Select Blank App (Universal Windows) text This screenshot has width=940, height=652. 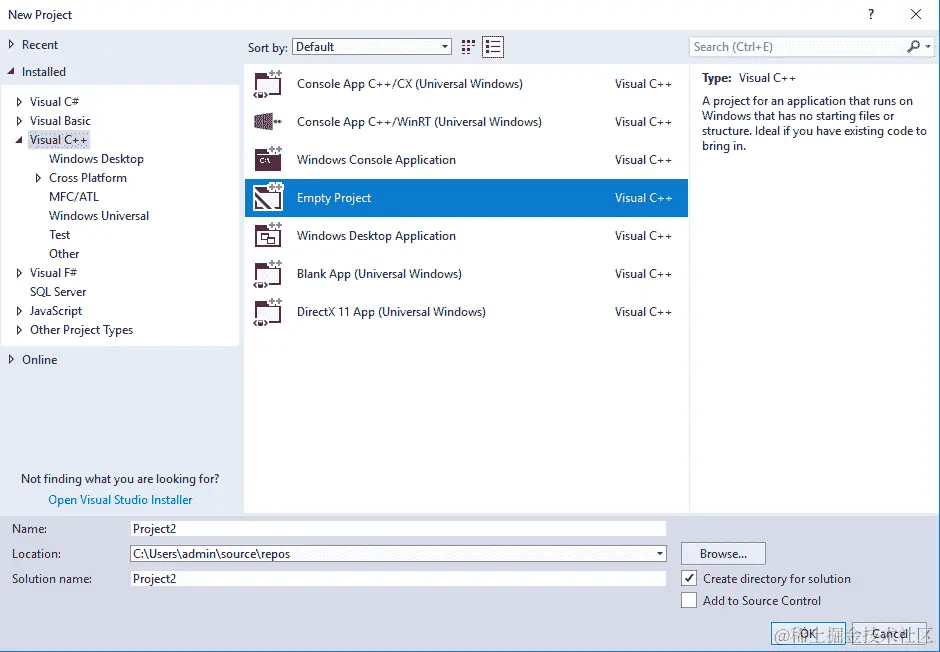(x=379, y=274)
